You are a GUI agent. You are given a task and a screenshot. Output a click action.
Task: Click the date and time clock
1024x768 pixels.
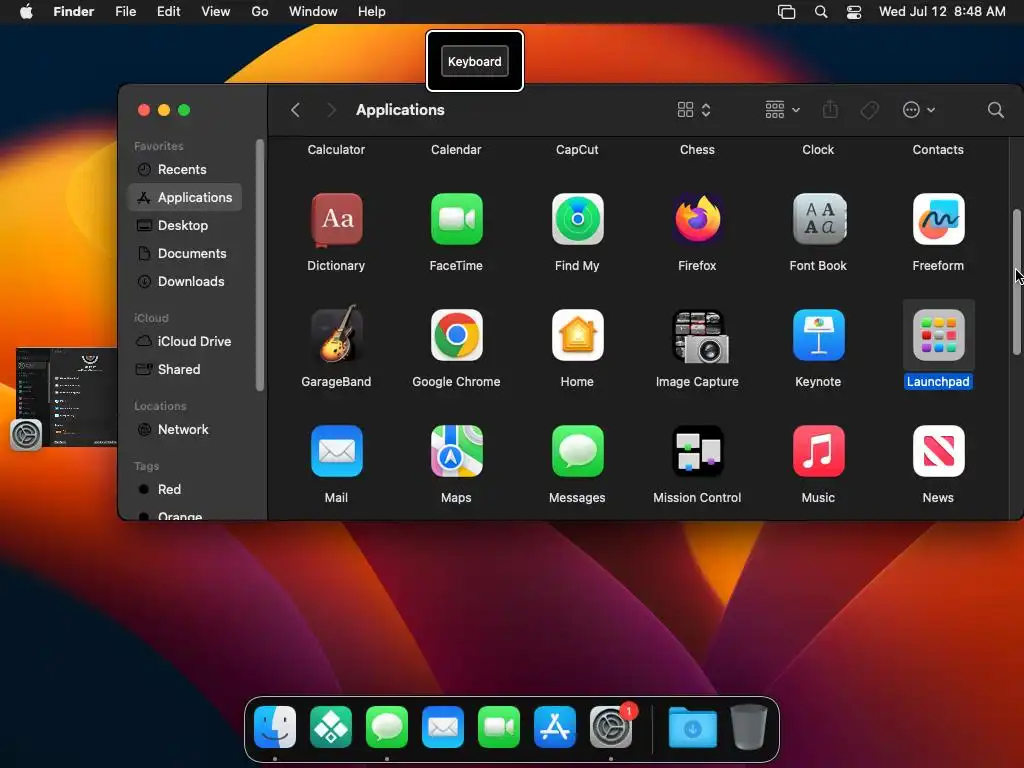(x=942, y=11)
